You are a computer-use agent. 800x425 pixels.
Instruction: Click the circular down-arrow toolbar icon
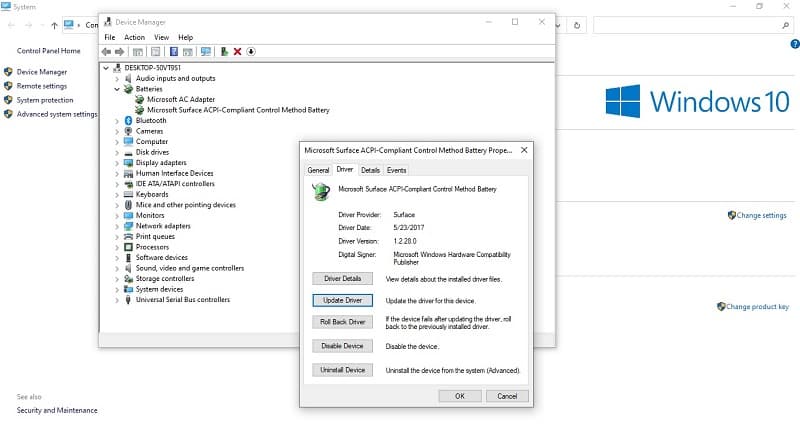tap(251, 52)
